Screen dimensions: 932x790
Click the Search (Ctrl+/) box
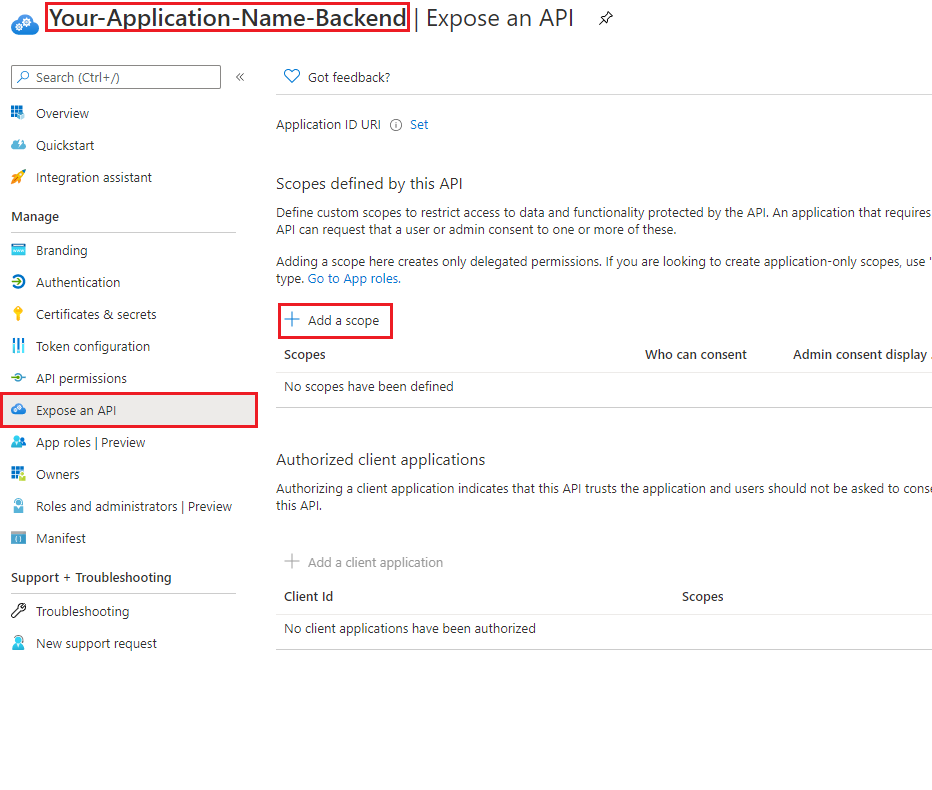point(116,77)
